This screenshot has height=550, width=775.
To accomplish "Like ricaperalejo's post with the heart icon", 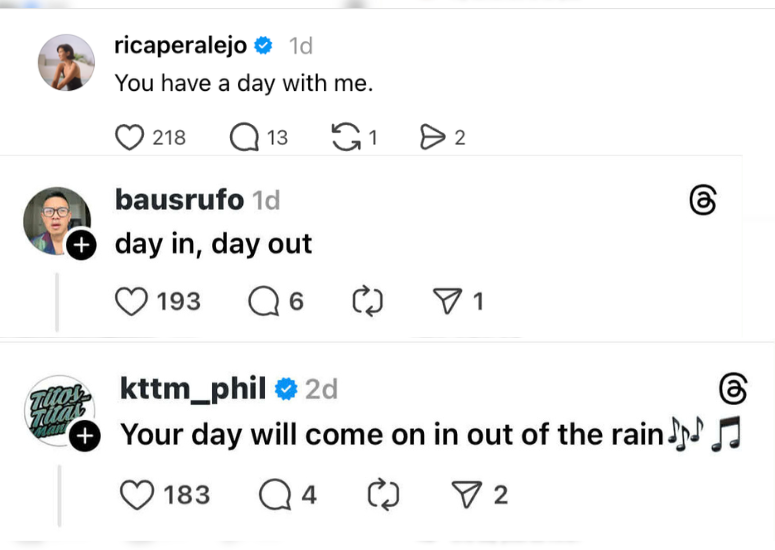I will coord(130,138).
